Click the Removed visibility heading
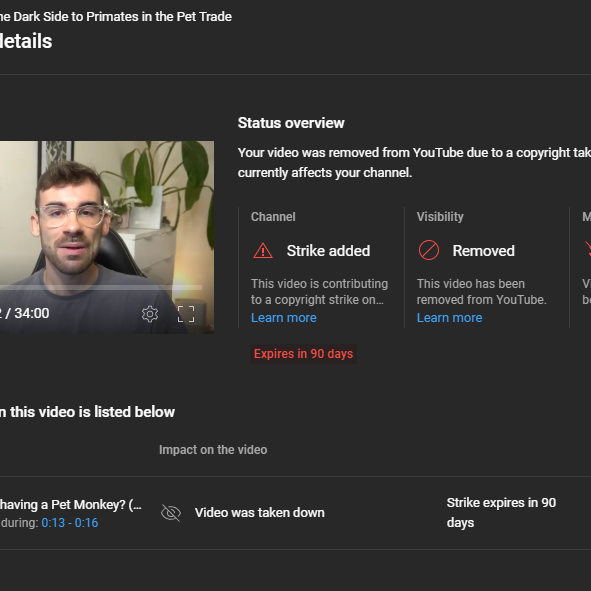This screenshot has width=591, height=591. click(x=484, y=251)
